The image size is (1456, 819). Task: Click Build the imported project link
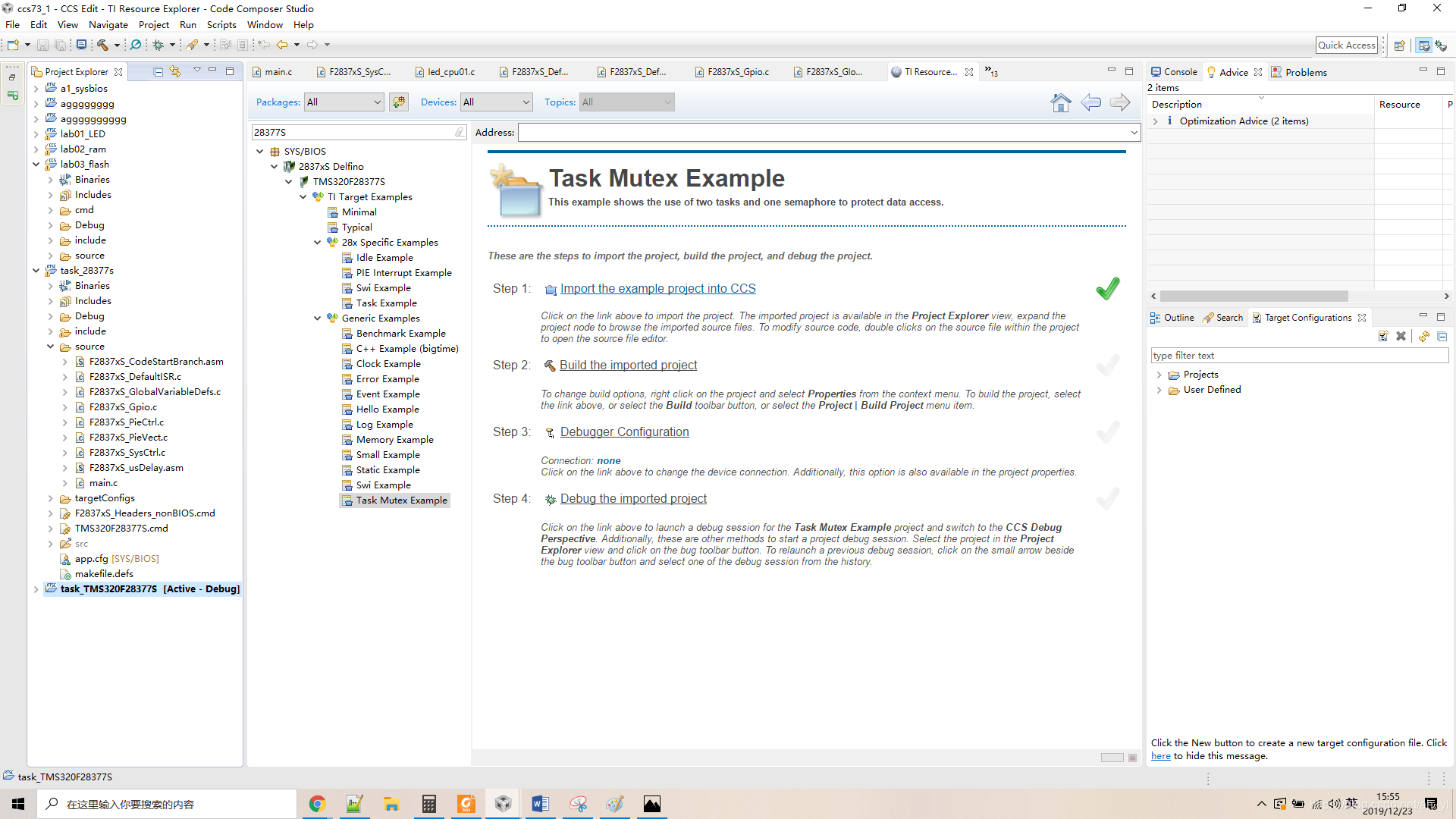(628, 366)
